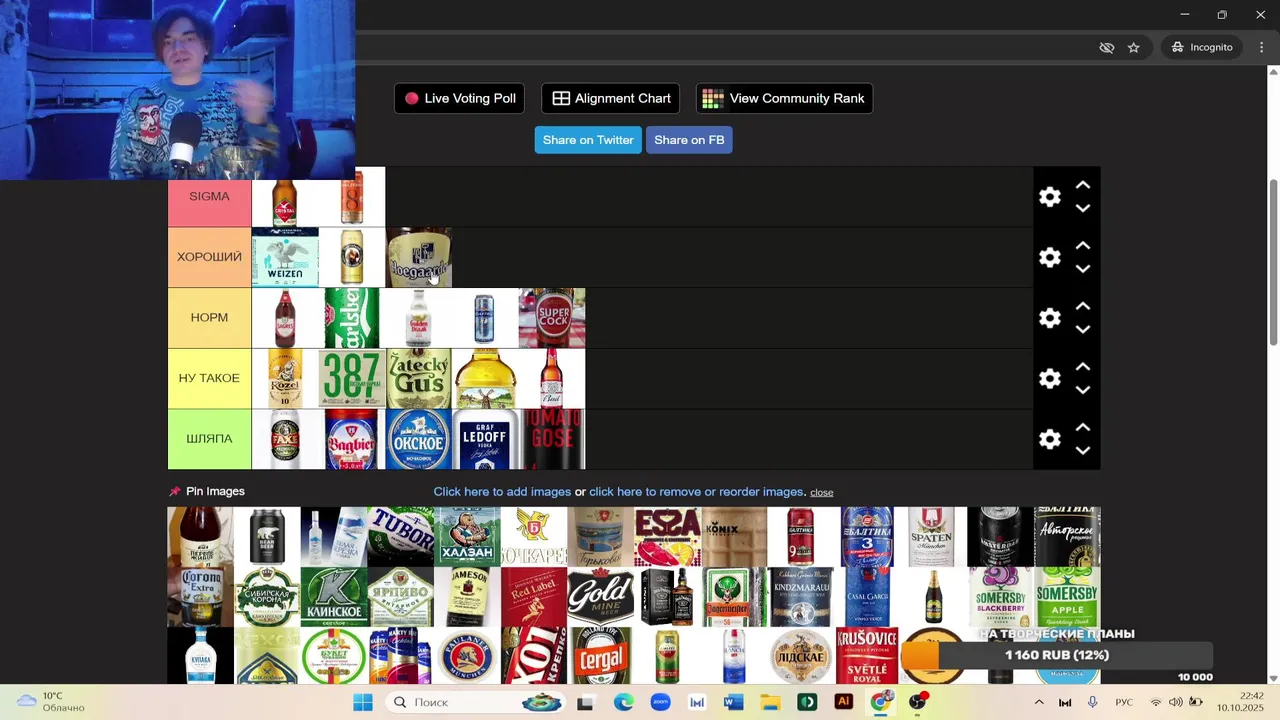The image size is (1280, 720).
Task: Open Microsoft Edge from taskbar
Action: click(623, 702)
